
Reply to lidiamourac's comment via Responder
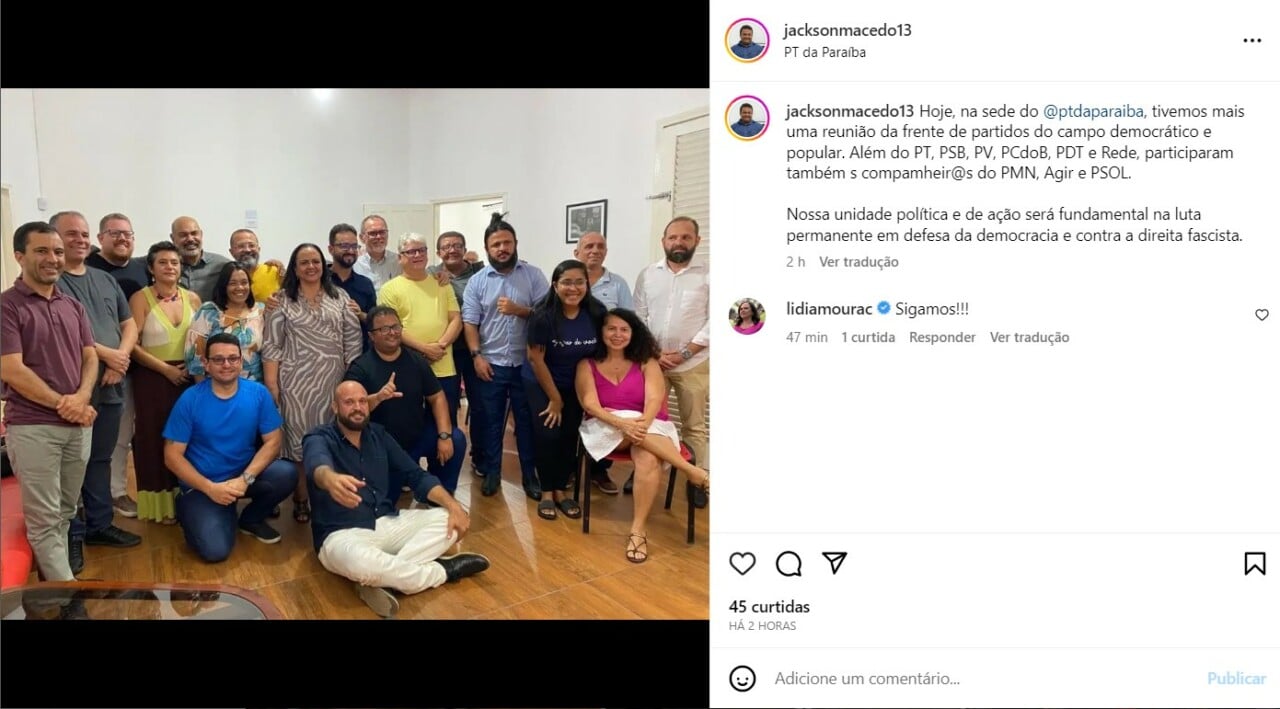pyautogui.click(x=942, y=337)
